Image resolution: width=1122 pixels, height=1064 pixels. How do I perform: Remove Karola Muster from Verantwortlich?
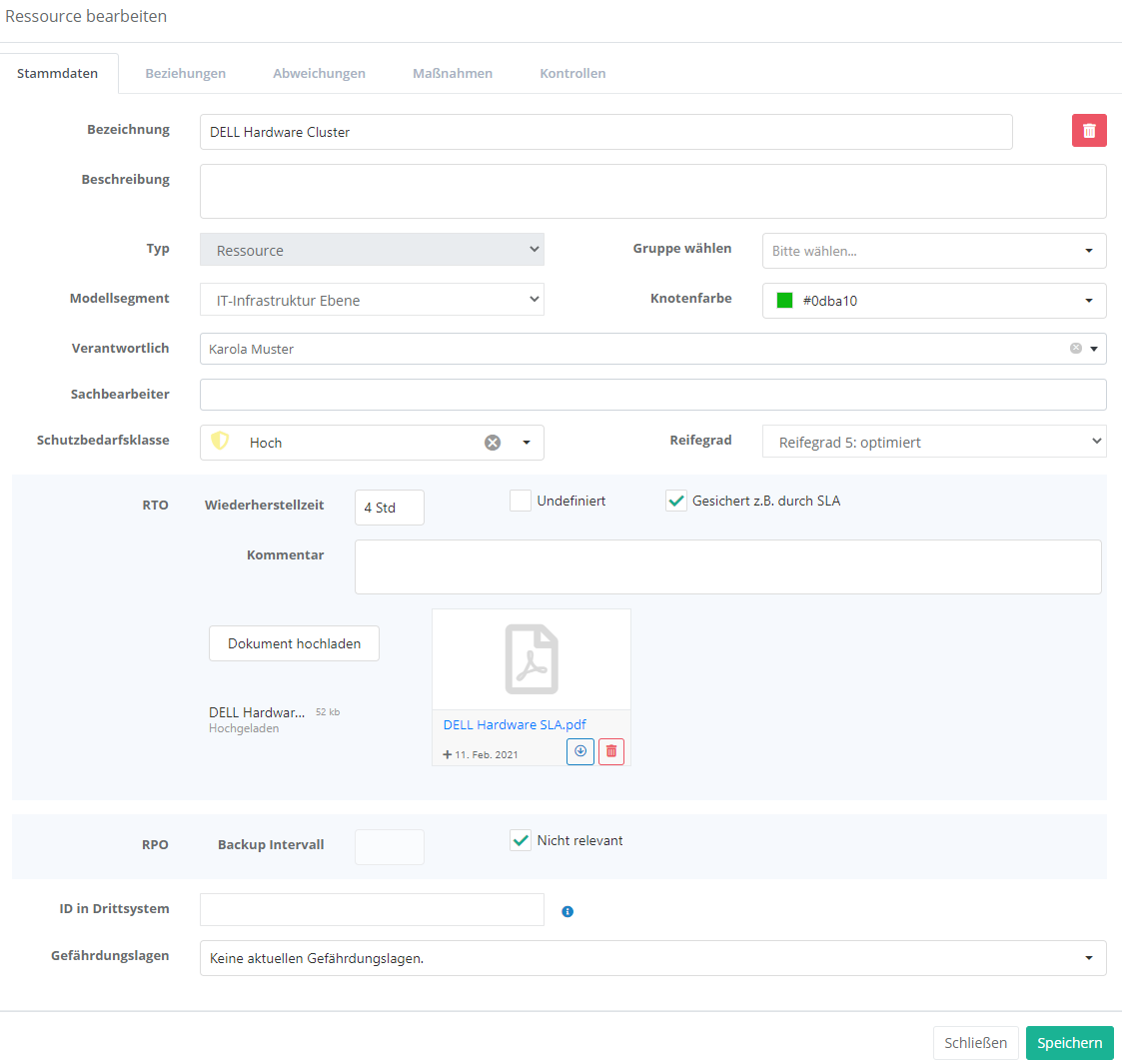tap(1075, 349)
